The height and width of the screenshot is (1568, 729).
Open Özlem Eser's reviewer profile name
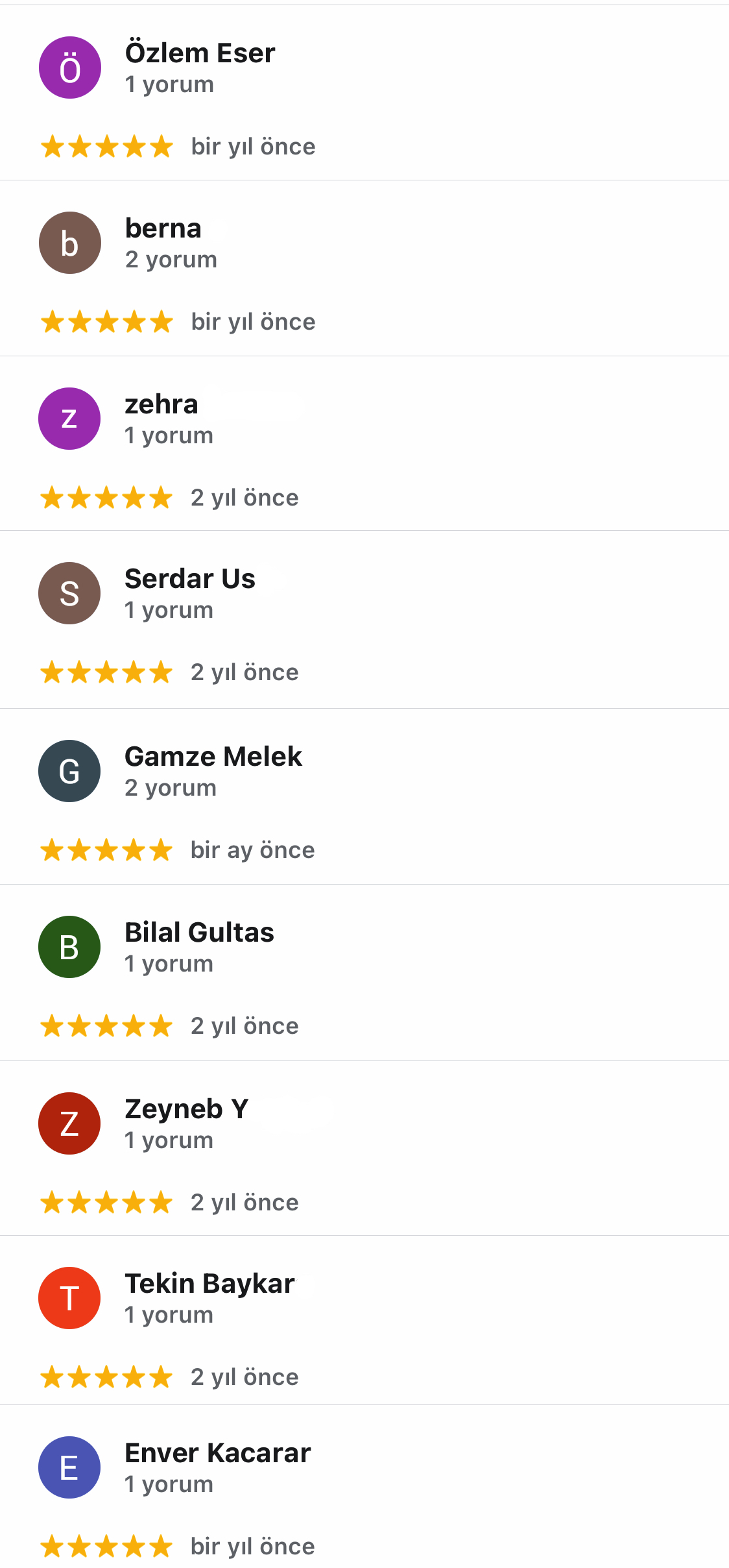(x=200, y=53)
